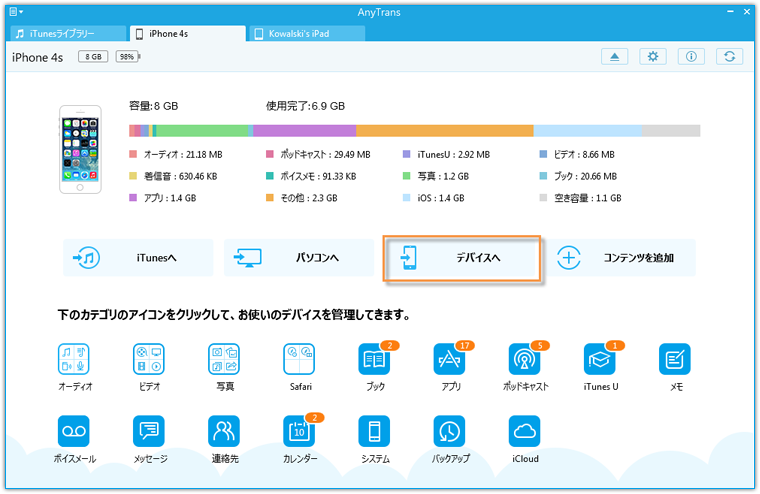Open the 写真 (Photos) category icon
The width and height of the screenshot is (760, 494).
[224, 359]
